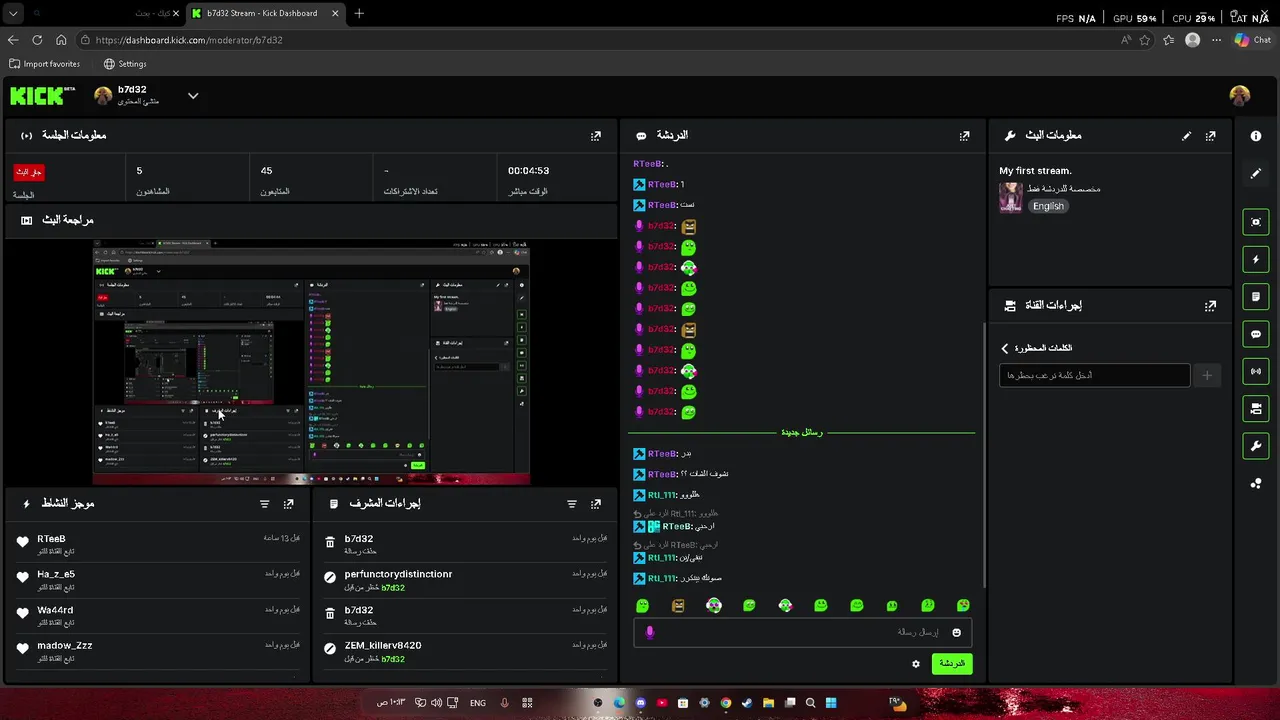
Task: Pop out the moderator actions panel
Action: pyautogui.click(x=596, y=504)
